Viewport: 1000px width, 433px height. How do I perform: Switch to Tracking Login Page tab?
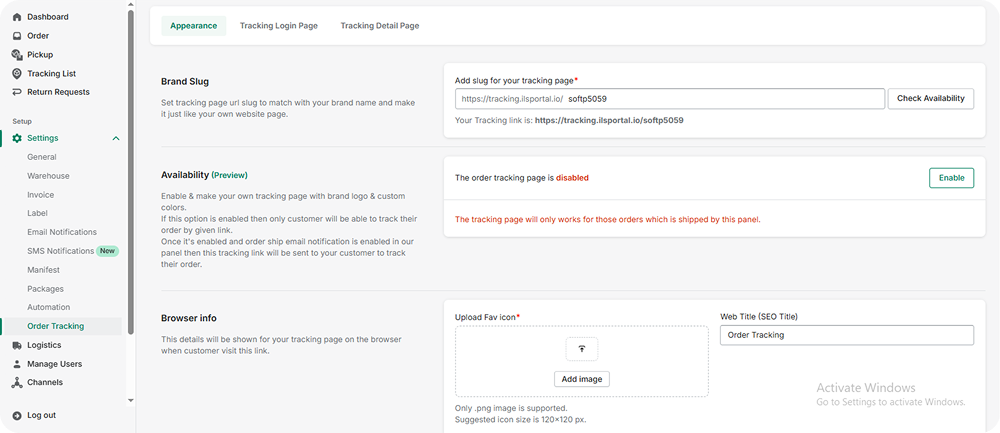278,26
